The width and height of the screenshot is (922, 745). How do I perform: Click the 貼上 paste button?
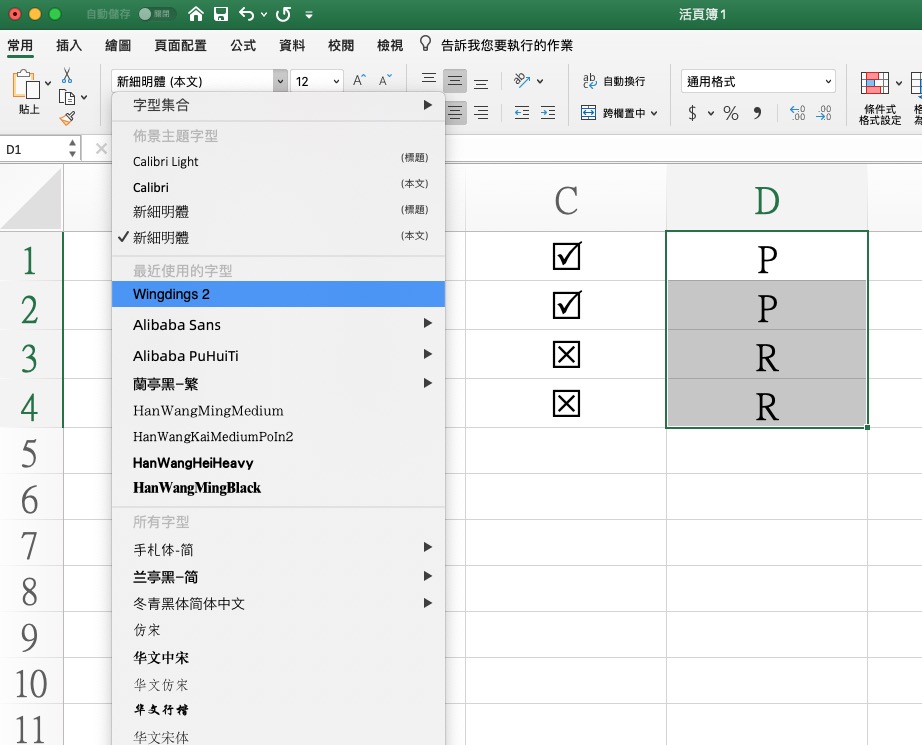(29, 97)
